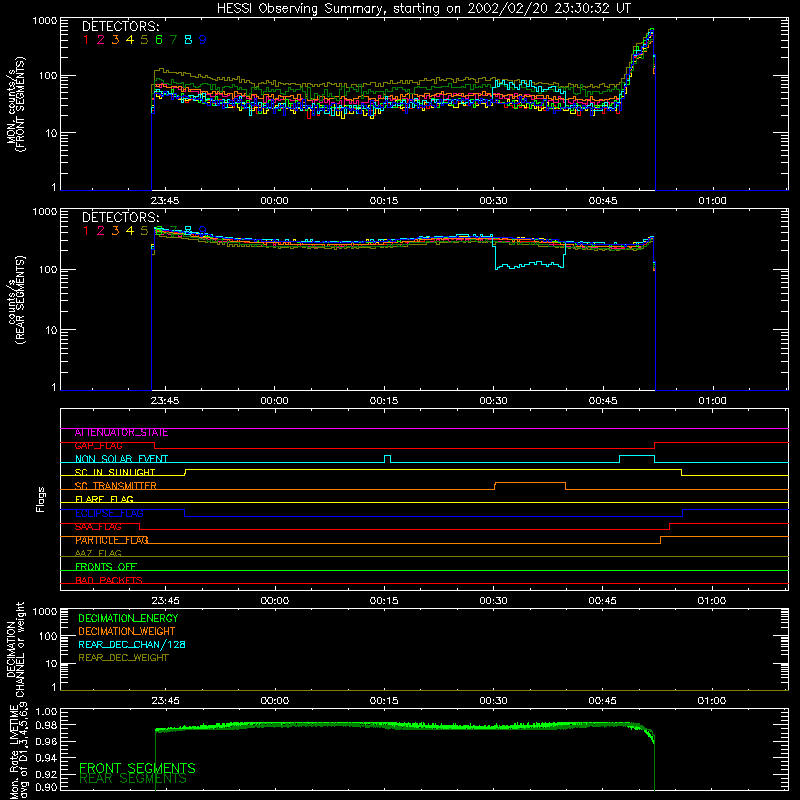Click orange detector number 3 in the rear segments legend
Screen dimensions: 800x800
coord(115,231)
